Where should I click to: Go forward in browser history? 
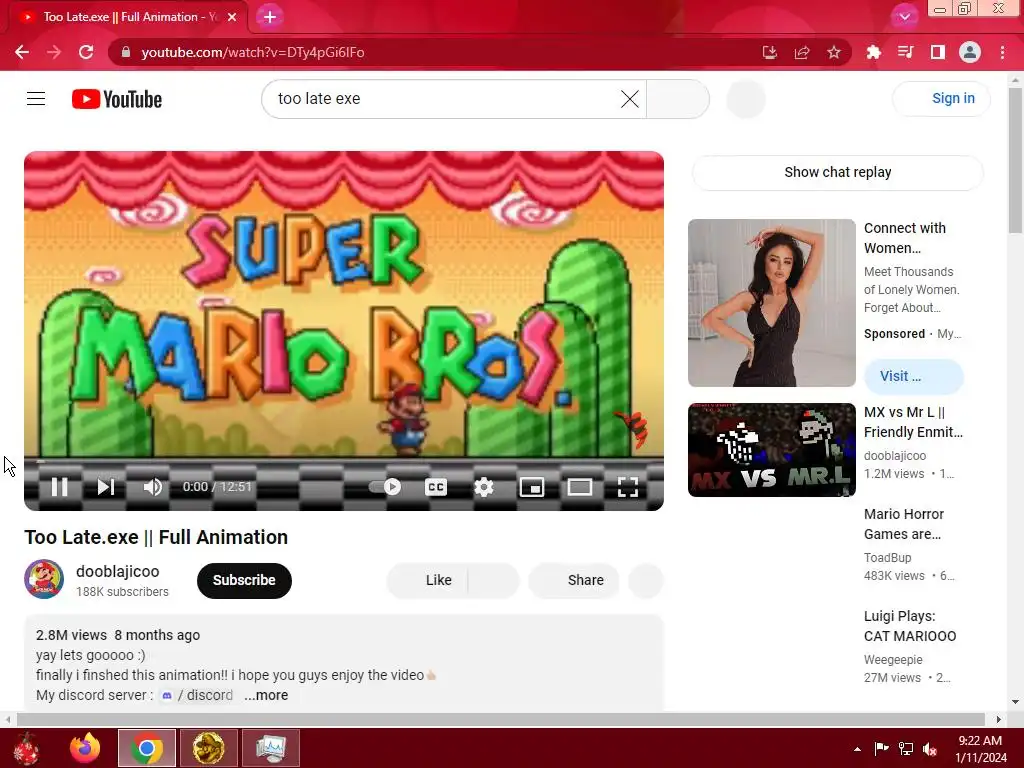pyautogui.click(x=54, y=52)
